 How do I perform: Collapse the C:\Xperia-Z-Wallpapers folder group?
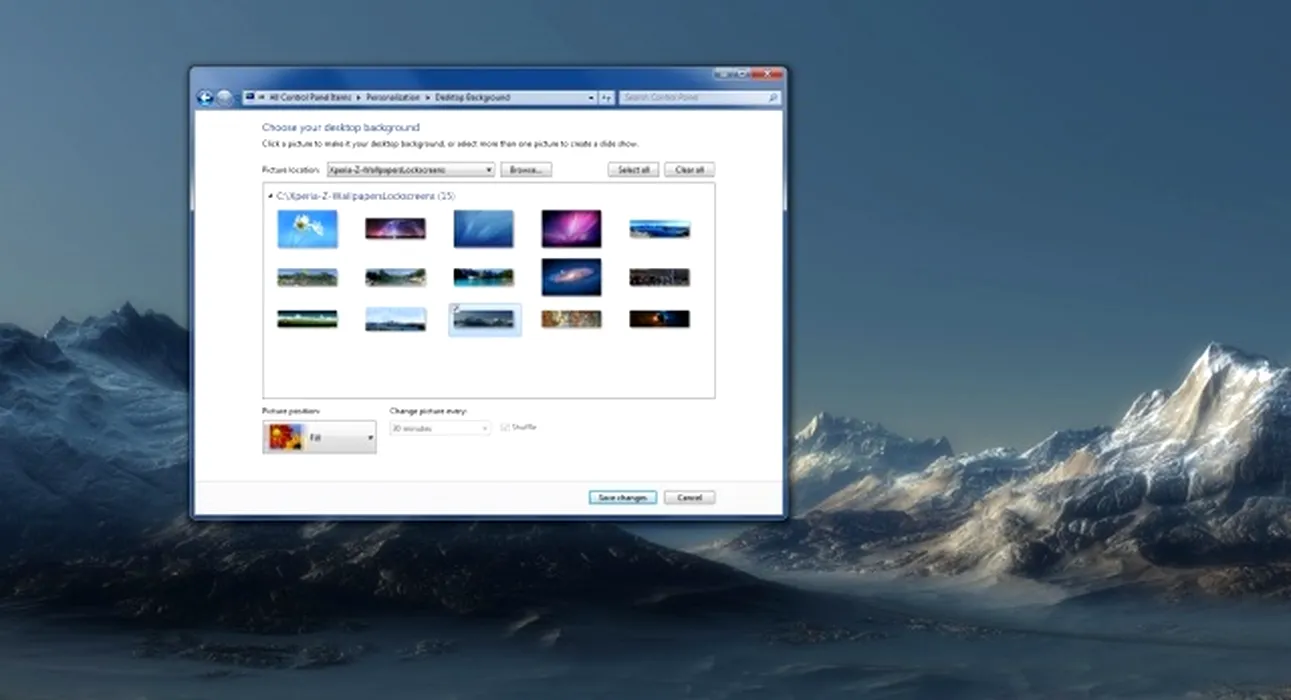(x=271, y=197)
